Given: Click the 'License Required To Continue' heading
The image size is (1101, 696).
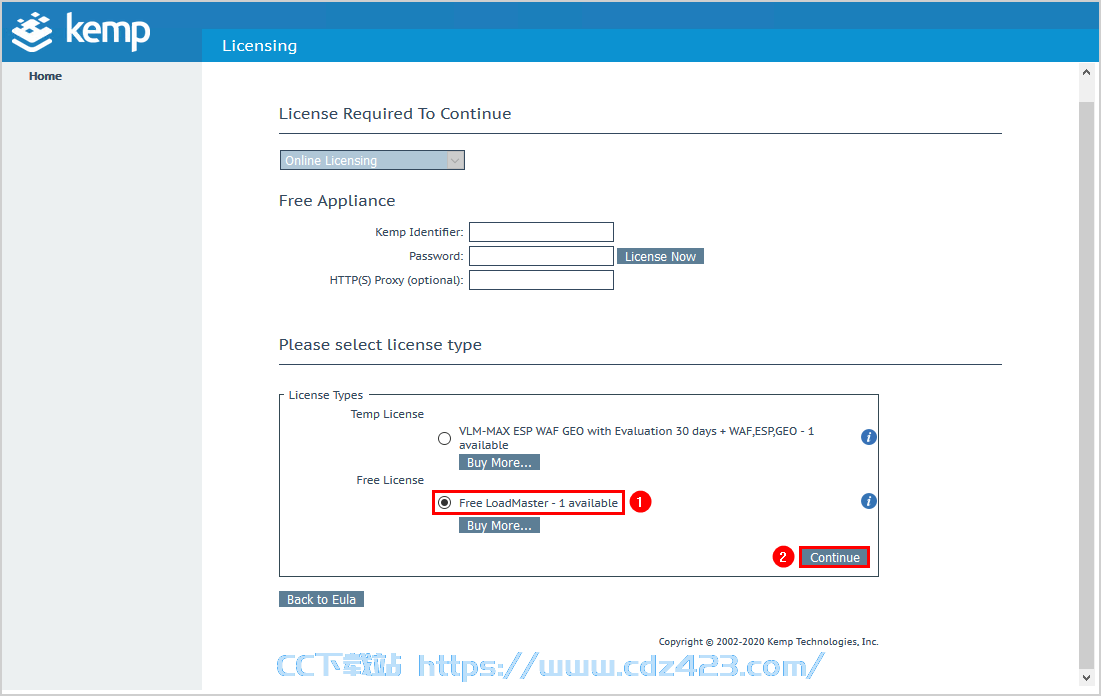Looking at the screenshot, I should [395, 114].
